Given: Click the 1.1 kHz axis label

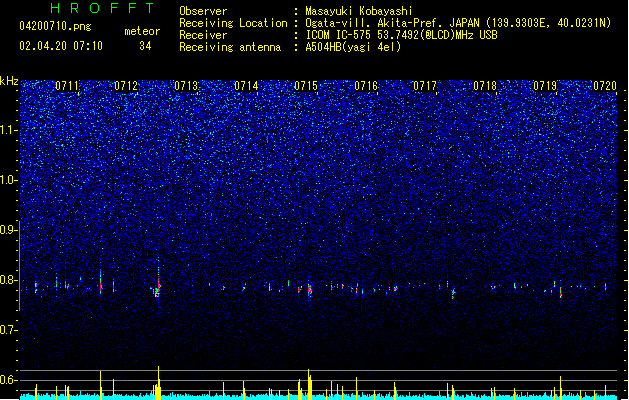Looking at the screenshot, I should coord(9,130).
